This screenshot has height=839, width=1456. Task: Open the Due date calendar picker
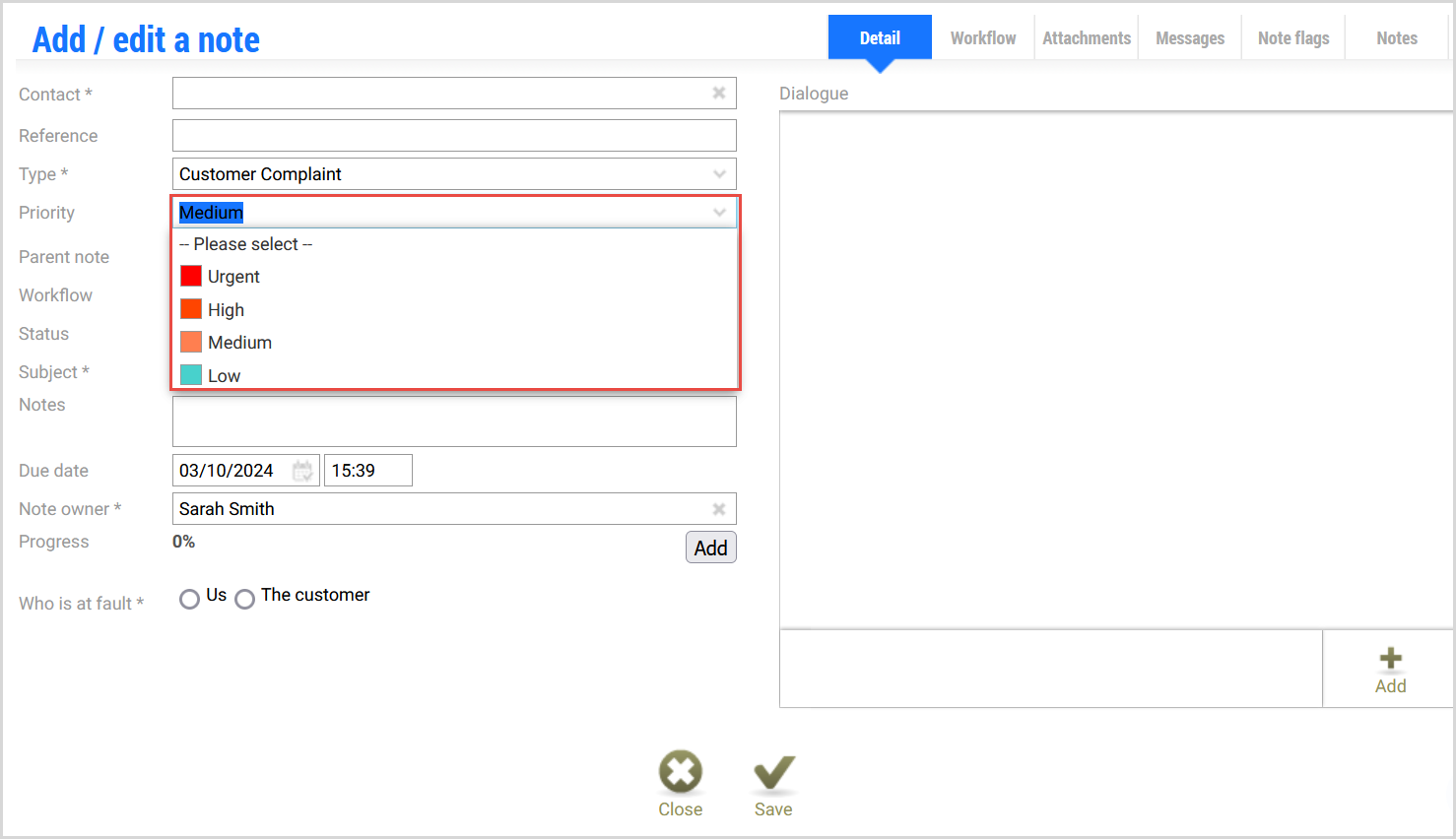(302, 471)
